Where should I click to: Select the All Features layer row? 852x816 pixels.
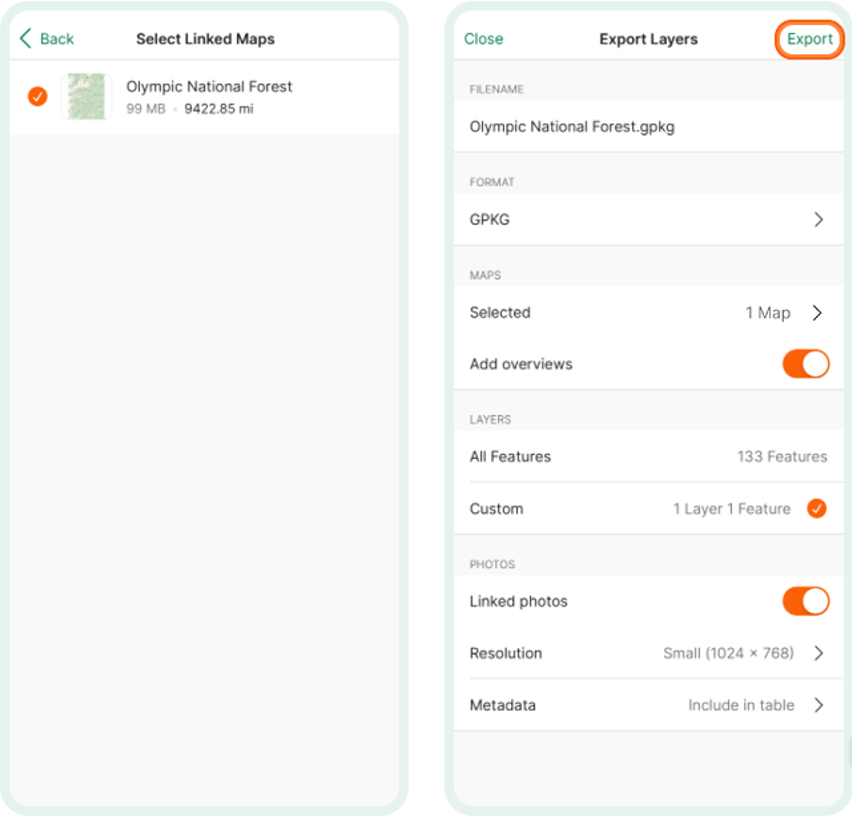coord(648,456)
